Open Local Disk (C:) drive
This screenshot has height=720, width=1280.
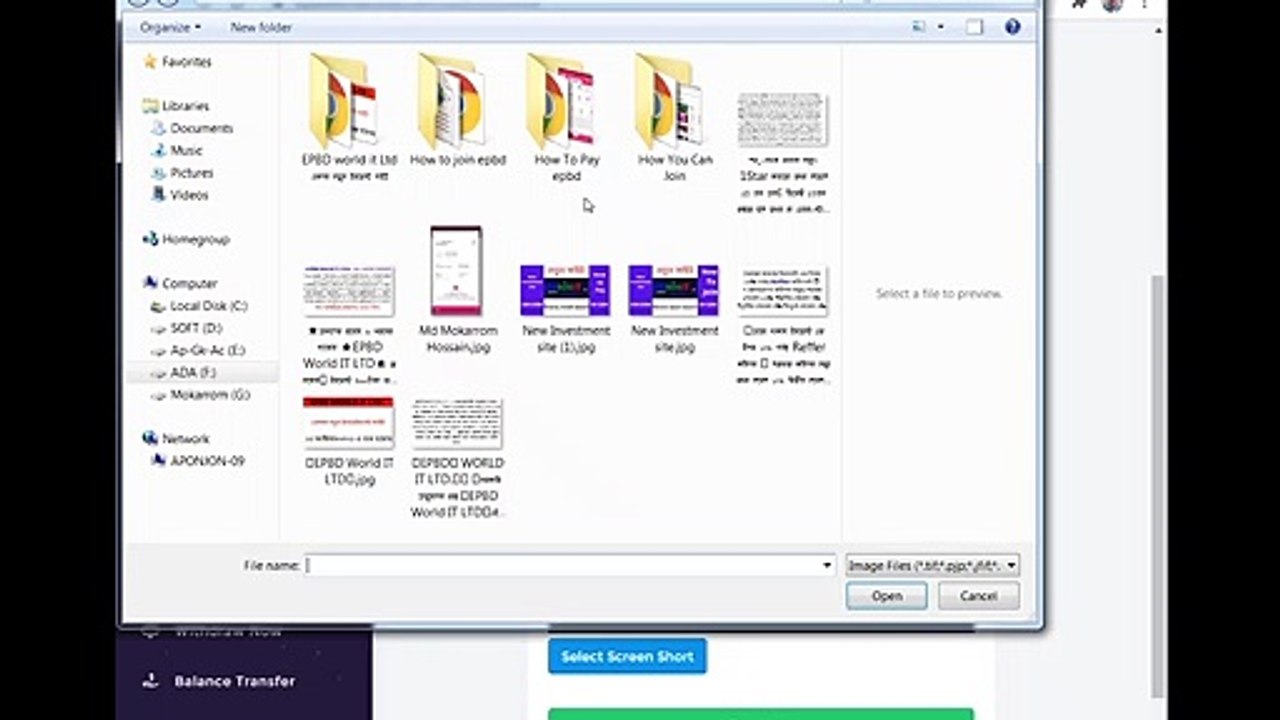pos(198,306)
